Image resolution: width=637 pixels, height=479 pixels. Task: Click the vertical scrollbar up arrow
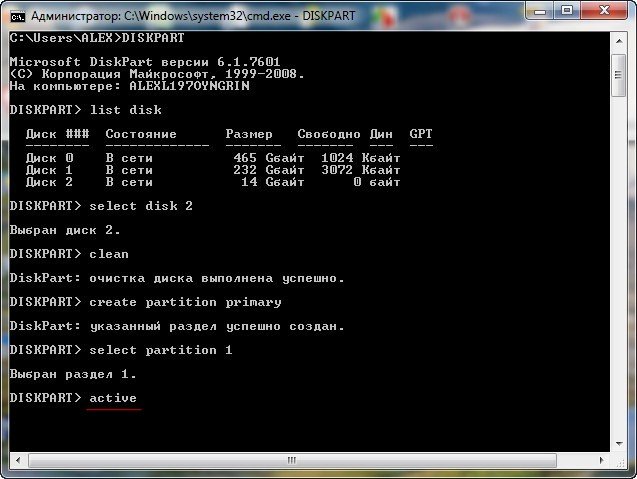[x=620, y=39]
